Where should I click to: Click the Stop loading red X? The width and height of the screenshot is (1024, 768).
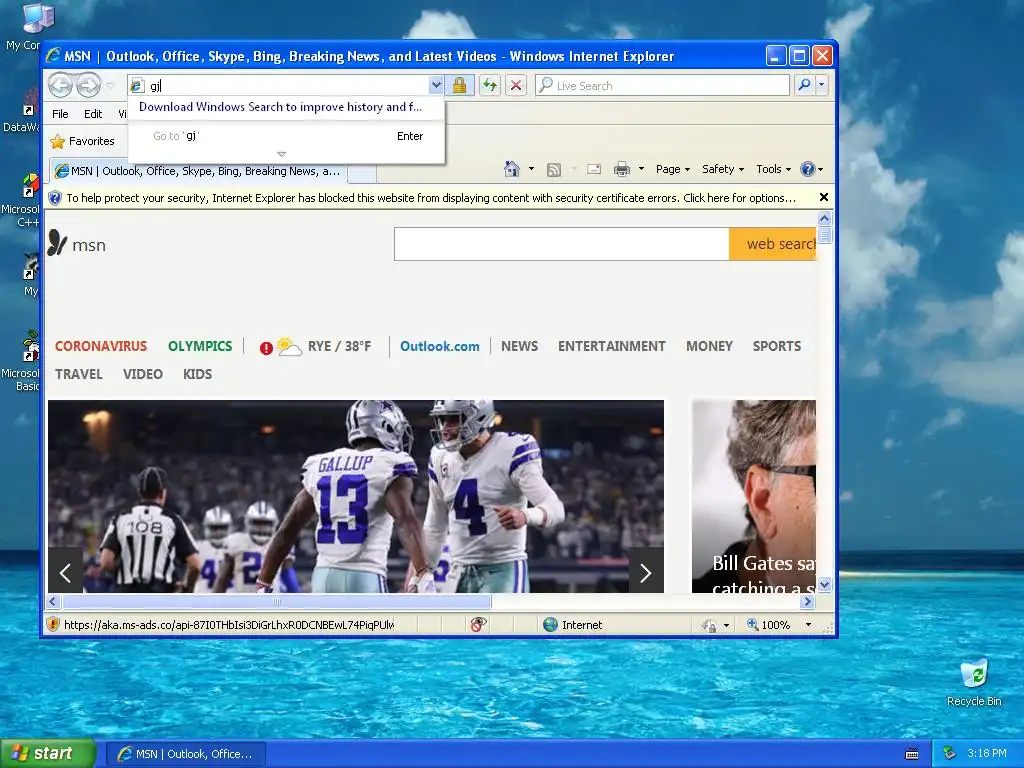click(516, 86)
